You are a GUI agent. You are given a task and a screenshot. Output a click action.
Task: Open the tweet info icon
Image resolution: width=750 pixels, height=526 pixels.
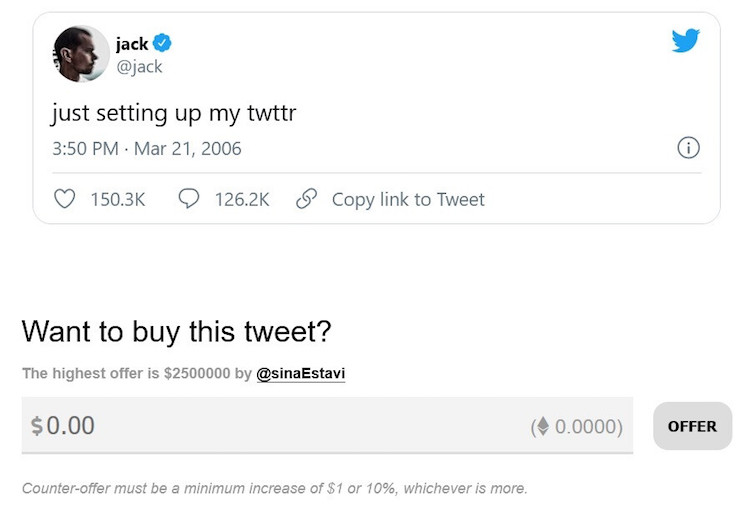click(688, 148)
